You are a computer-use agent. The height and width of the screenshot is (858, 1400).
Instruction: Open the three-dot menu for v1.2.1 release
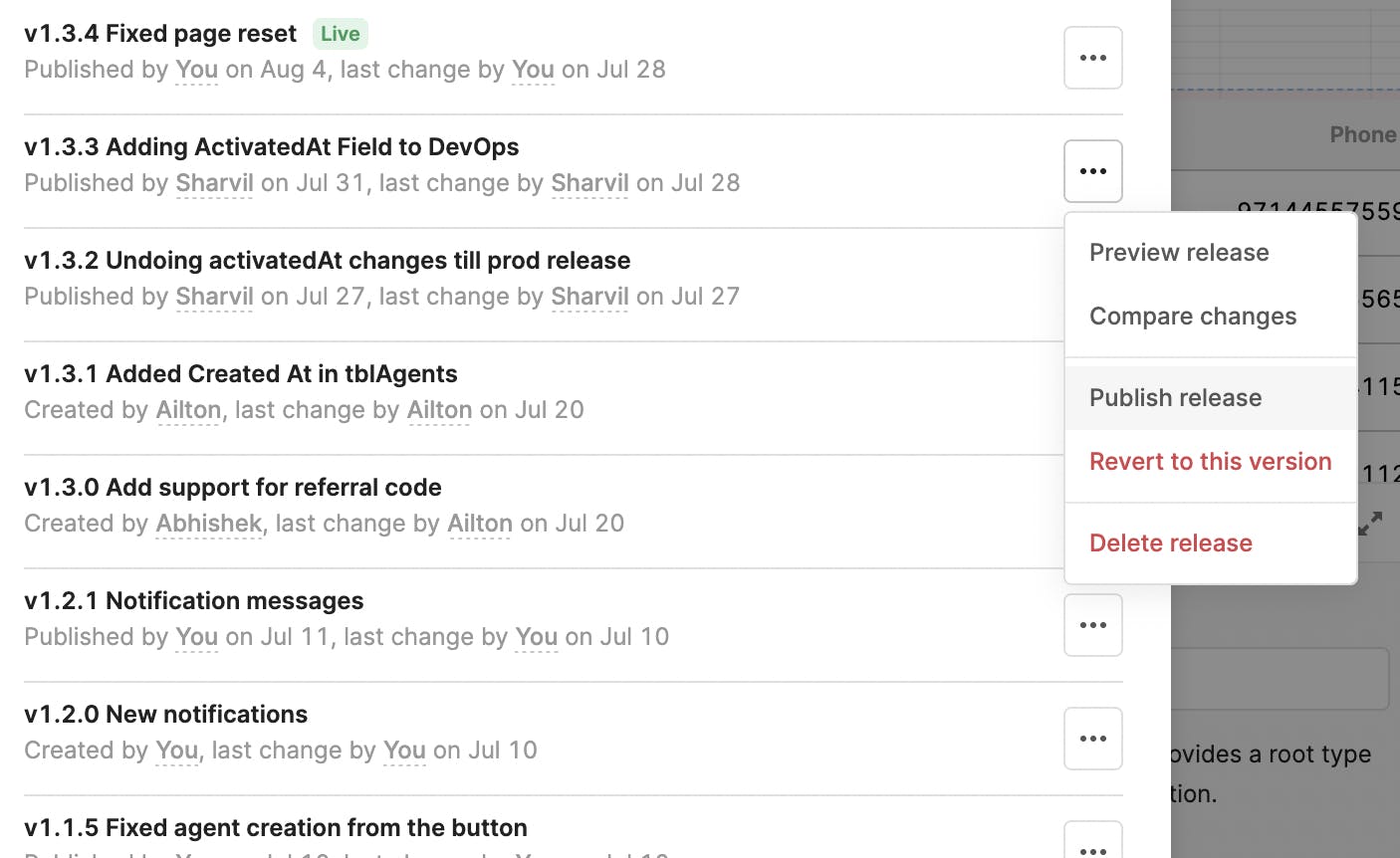point(1093,625)
